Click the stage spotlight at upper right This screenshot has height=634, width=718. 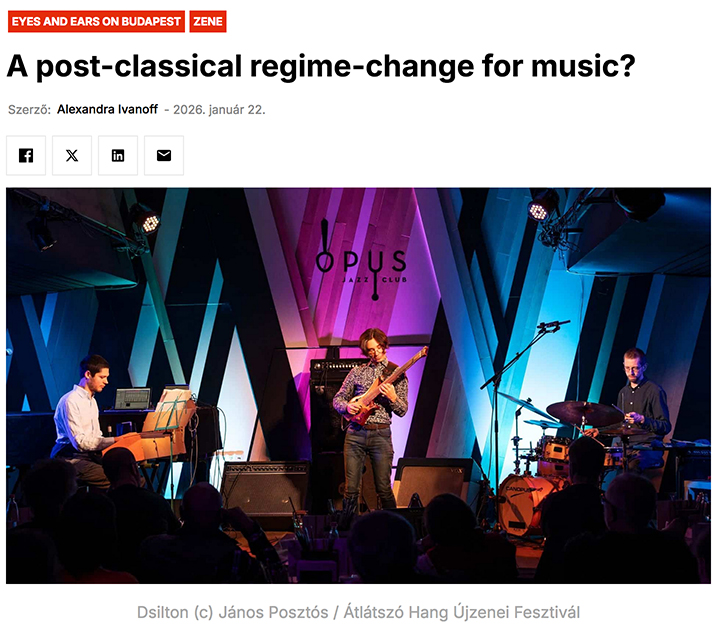click(x=543, y=206)
